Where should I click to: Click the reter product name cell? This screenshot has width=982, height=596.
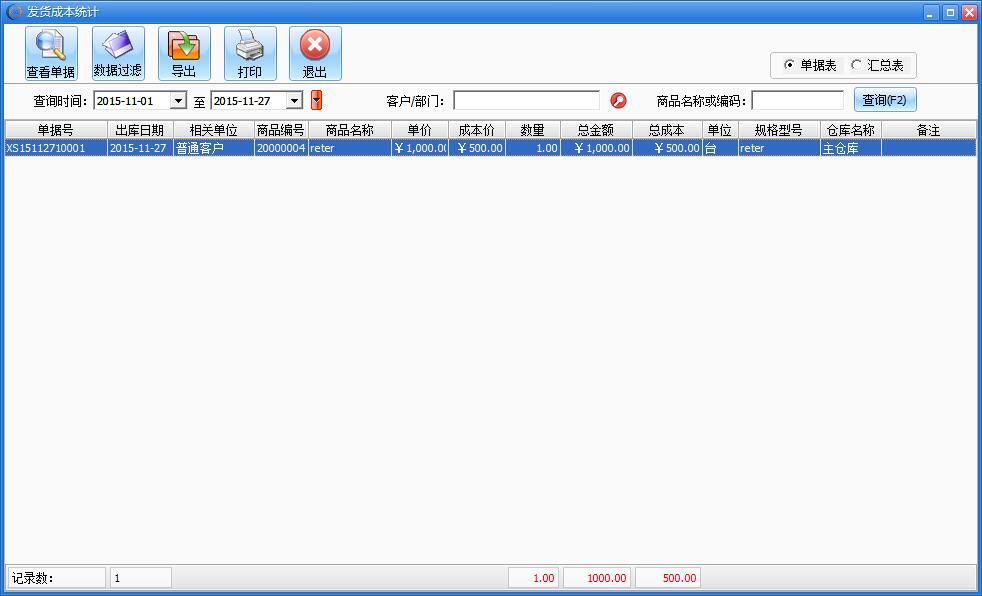[x=349, y=148]
